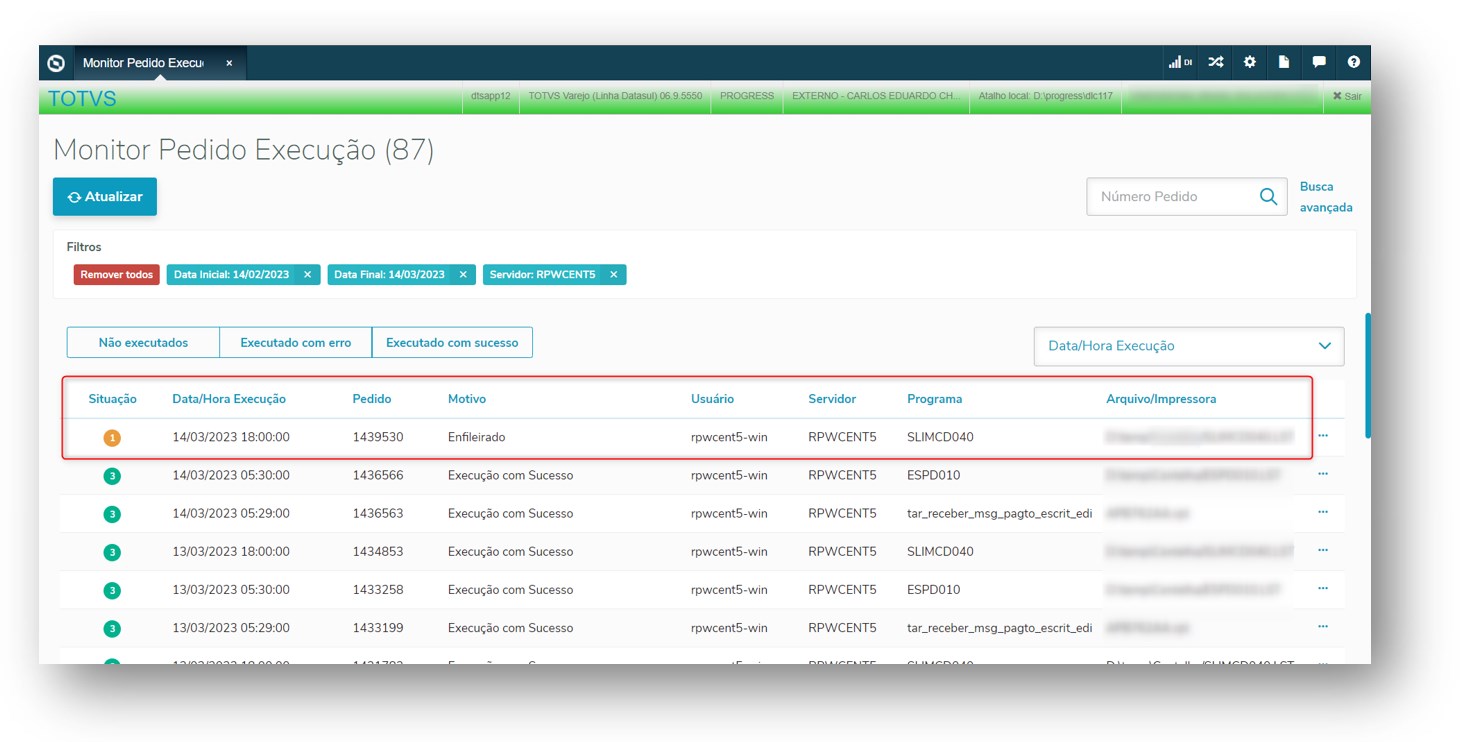Click the magnifier search icon for Número Pedido
Viewport: 1460px width, 742px height.
point(1268,197)
